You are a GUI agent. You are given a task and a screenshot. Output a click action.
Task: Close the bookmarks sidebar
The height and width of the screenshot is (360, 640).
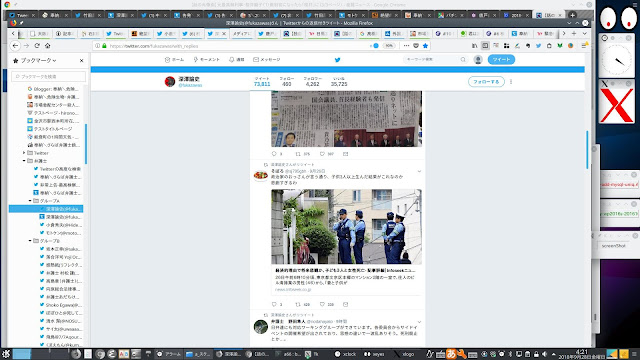coord(82,60)
